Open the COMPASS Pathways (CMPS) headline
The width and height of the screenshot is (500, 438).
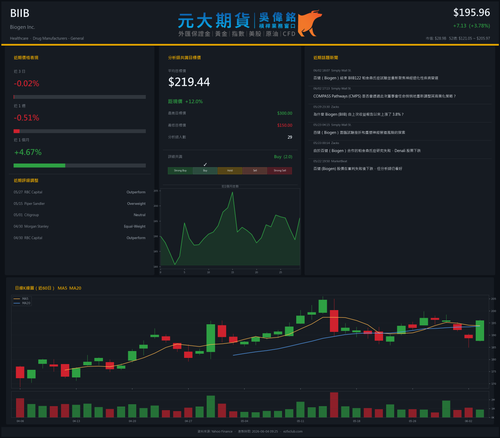point(384,96)
